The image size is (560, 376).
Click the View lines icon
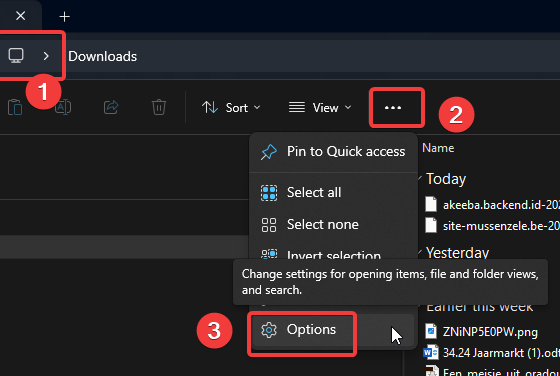pos(297,107)
